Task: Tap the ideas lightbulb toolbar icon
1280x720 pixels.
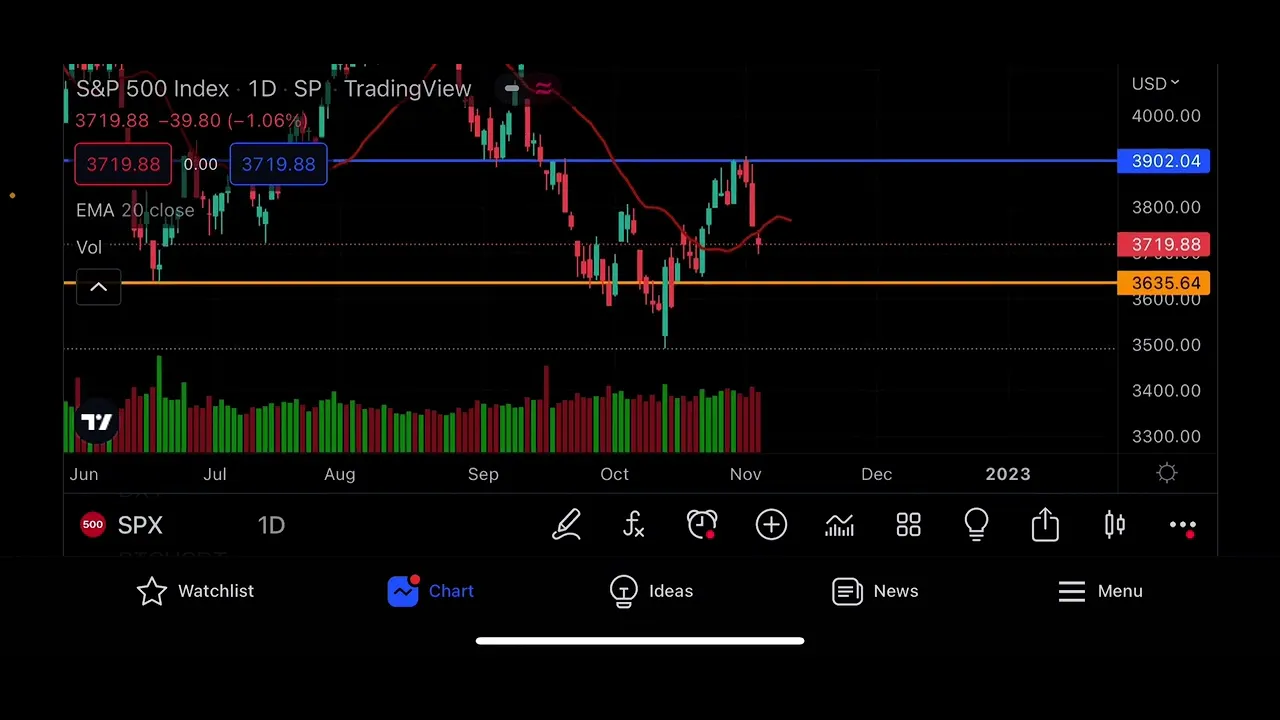Action: 976,525
